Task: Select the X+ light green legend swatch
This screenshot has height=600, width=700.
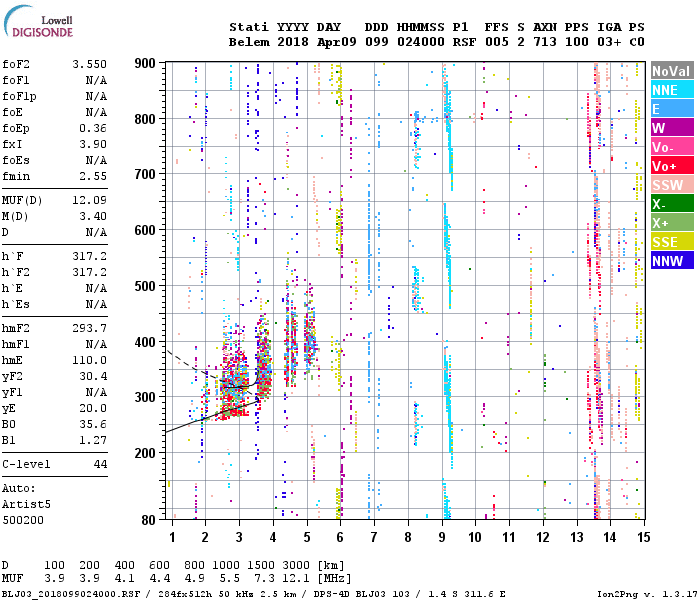Action: [x=672, y=223]
